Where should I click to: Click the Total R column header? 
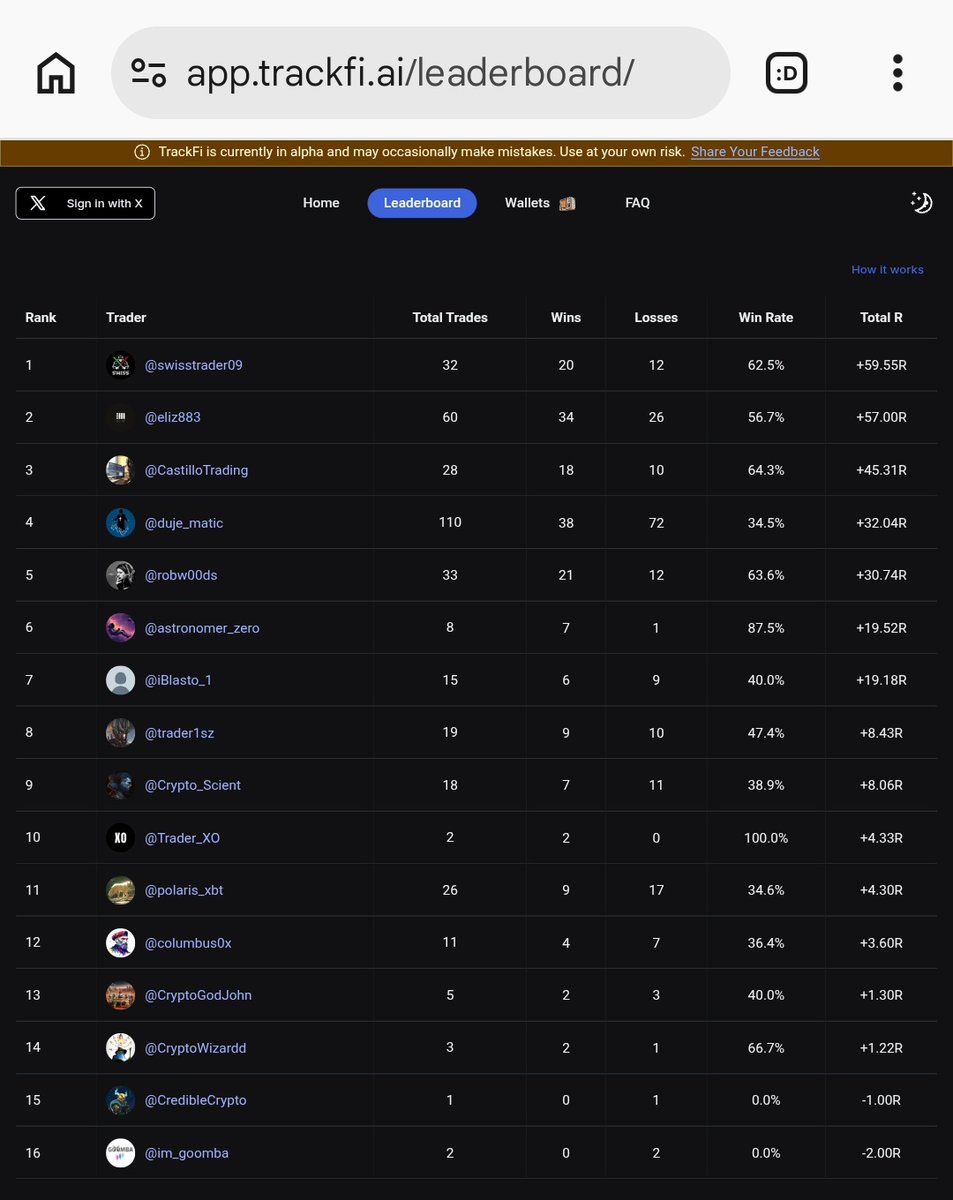point(881,318)
